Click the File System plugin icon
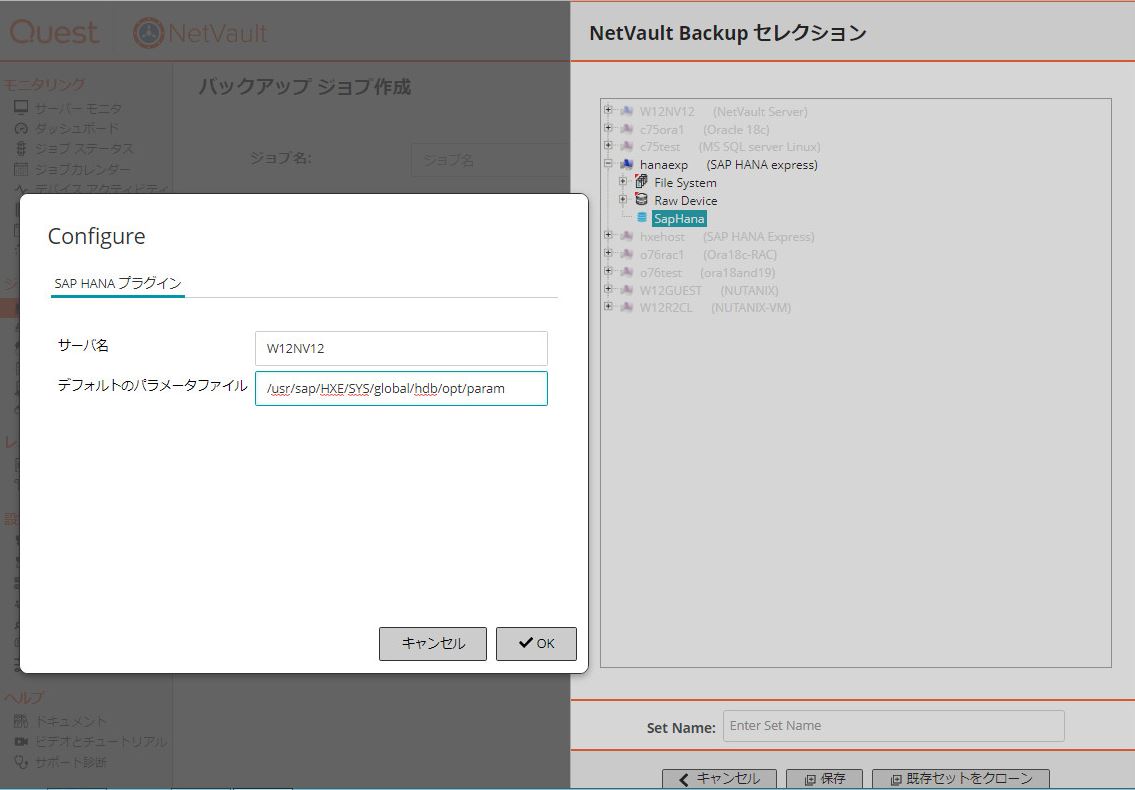1135x790 pixels. 641,181
